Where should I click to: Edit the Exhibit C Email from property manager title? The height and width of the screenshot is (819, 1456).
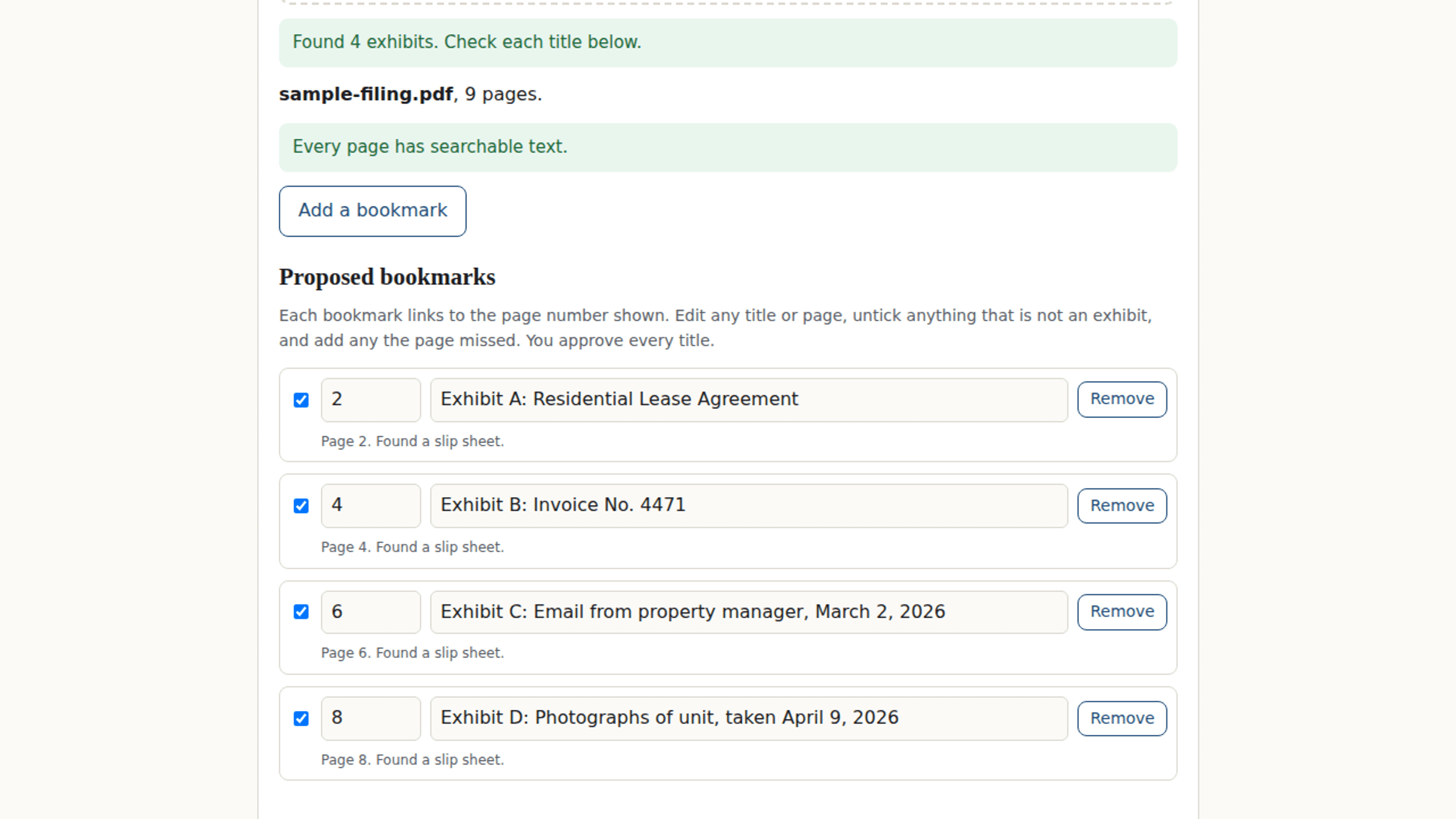[749, 612]
